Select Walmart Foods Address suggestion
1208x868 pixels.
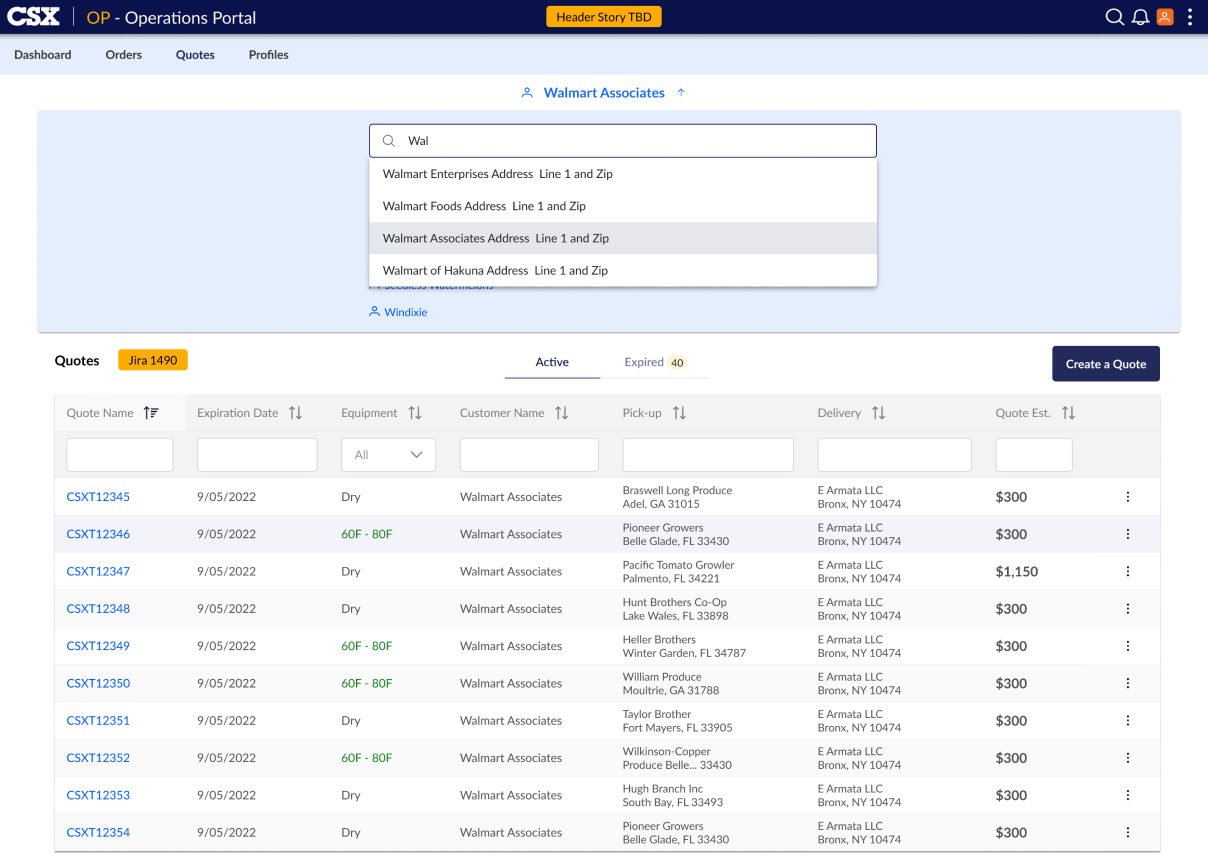tap(623, 206)
